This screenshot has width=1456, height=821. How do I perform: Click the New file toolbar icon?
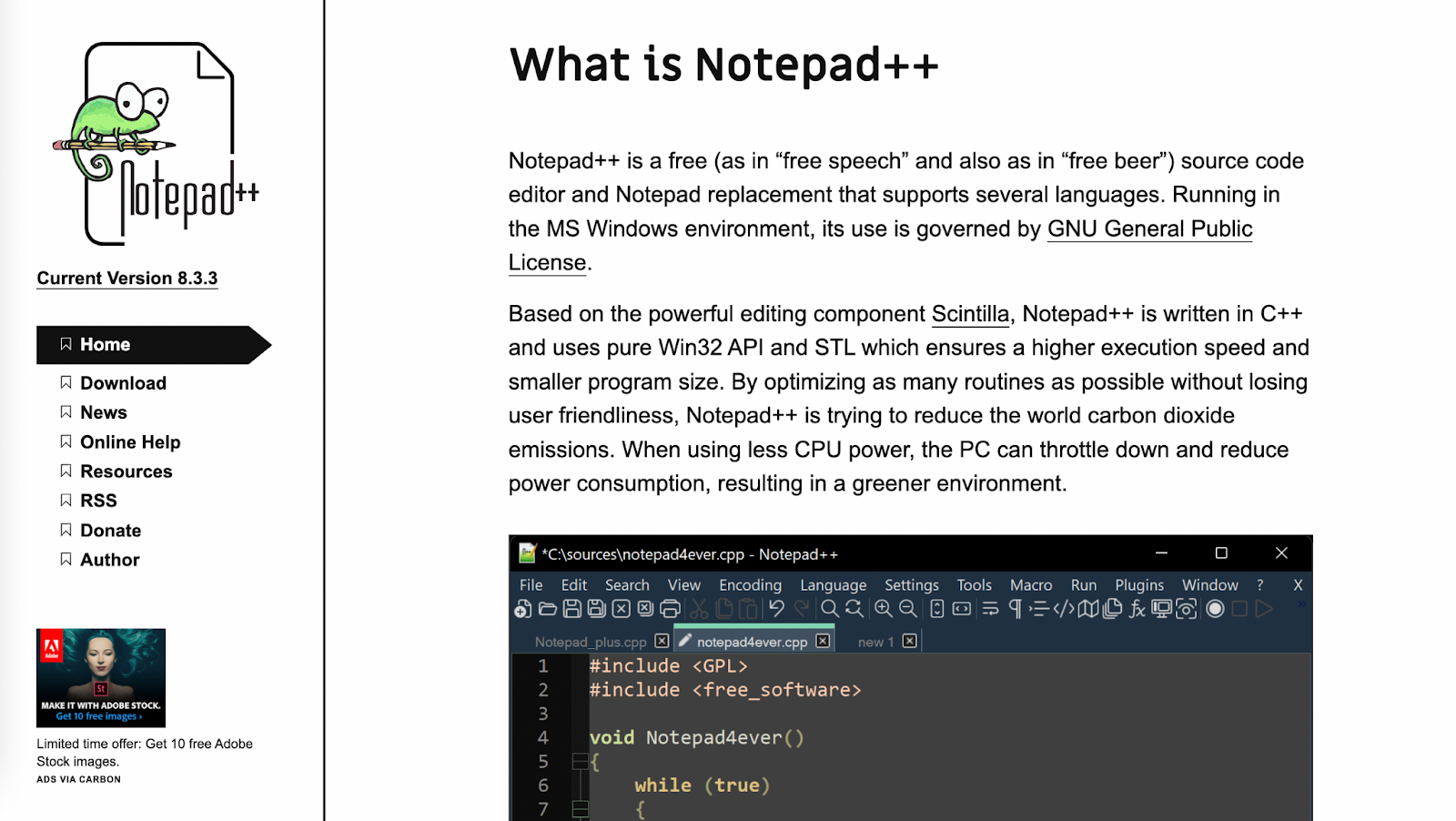click(x=523, y=609)
